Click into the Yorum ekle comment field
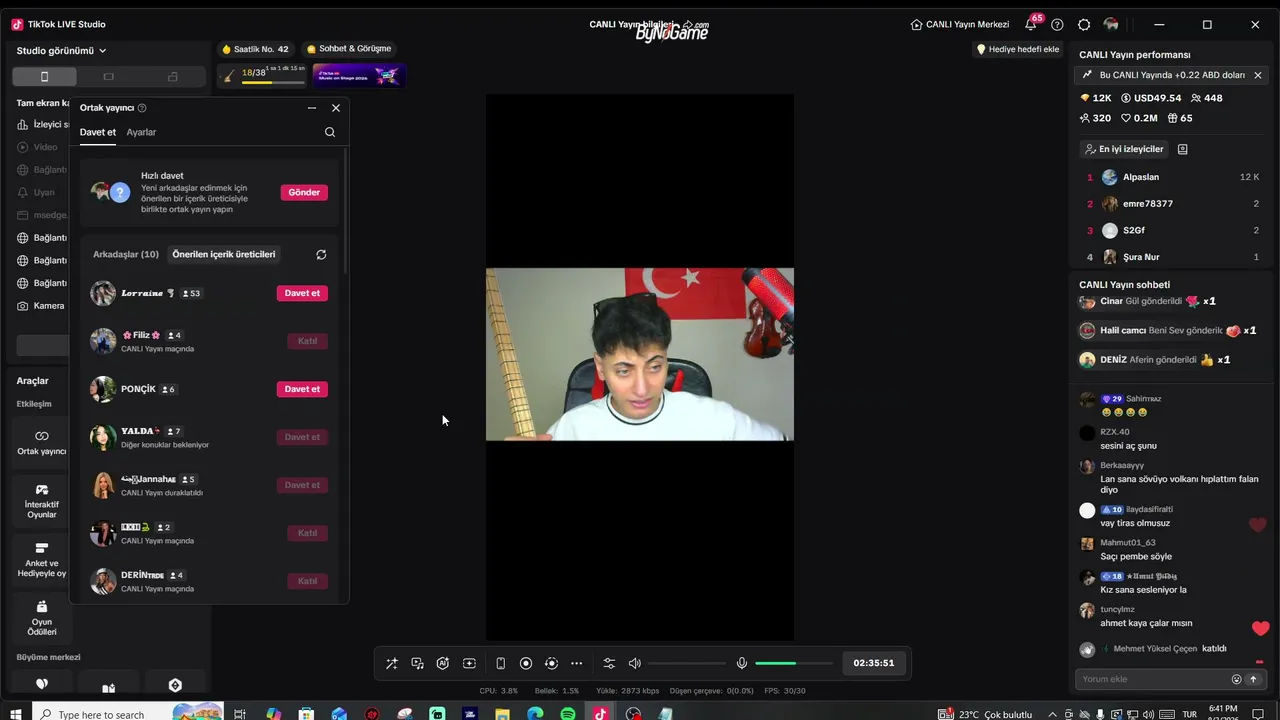Image resolution: width=1280 pixels, height=720 pixels. tap(1150, 679)
